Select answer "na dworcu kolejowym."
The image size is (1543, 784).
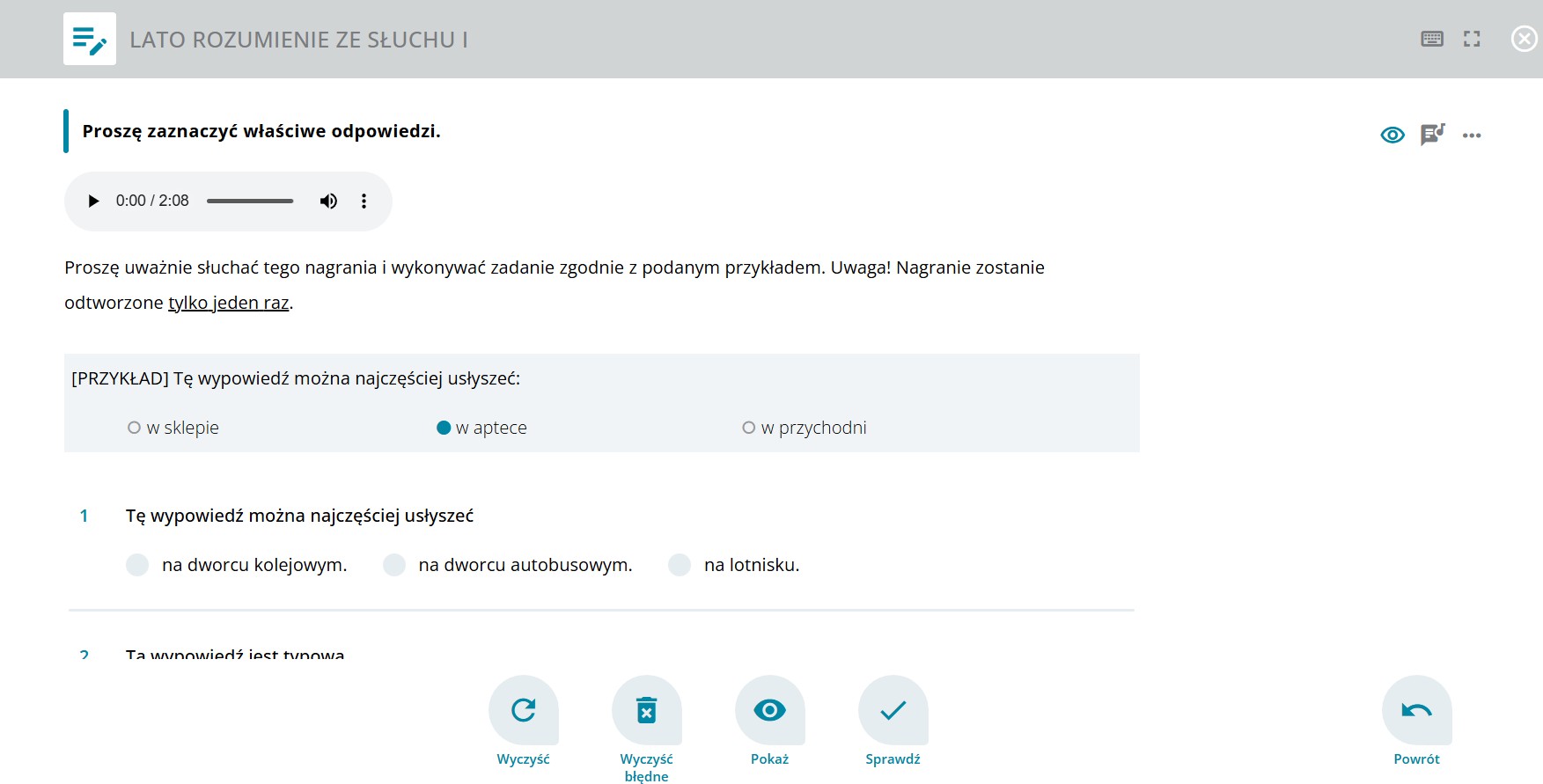138,565
